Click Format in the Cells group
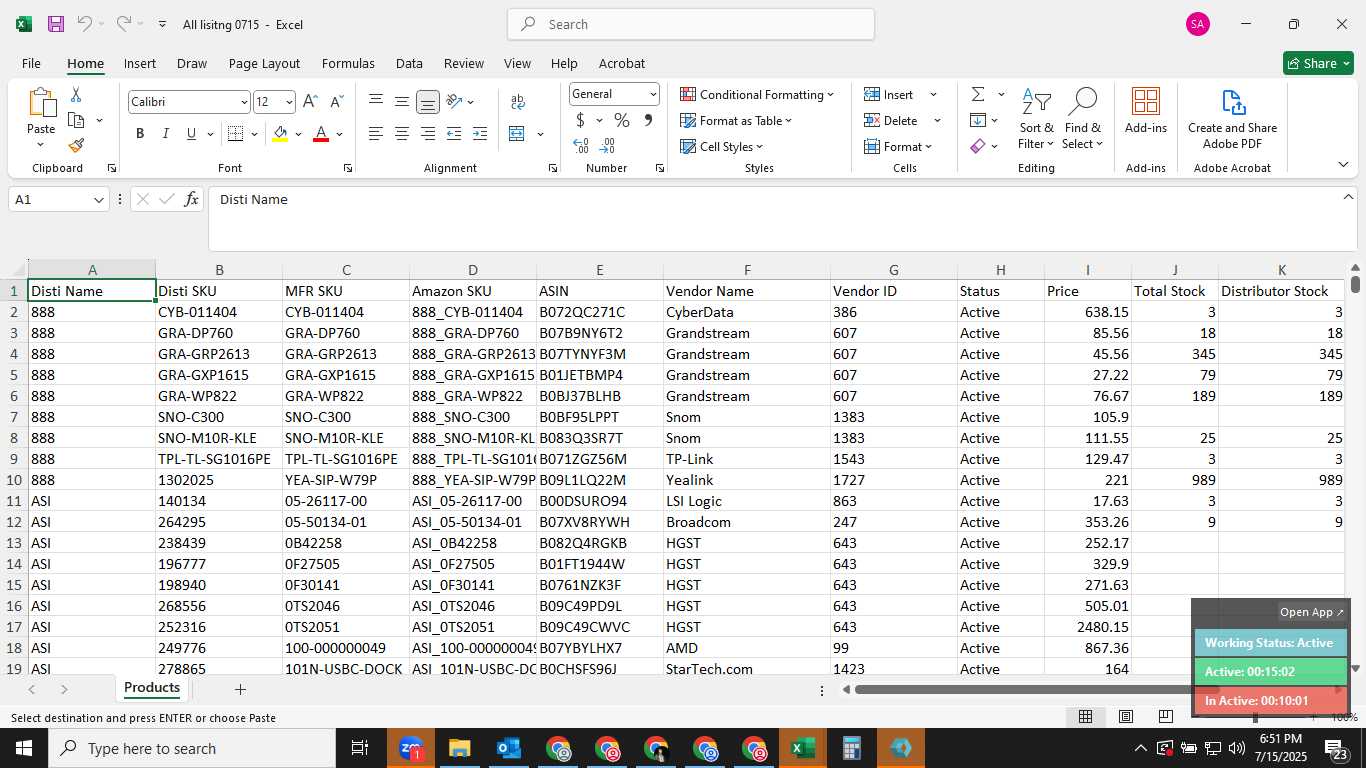The height and width of the screenshot is (768, 1366). click(899, 146)
